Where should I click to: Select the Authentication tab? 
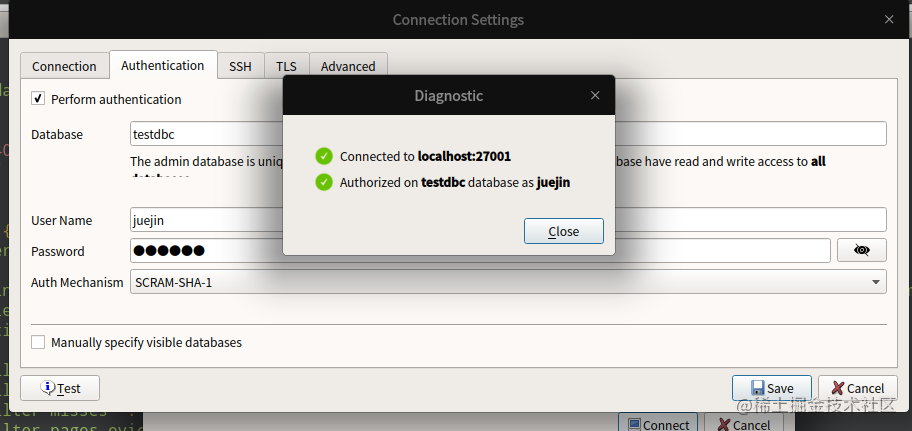(163, 65)
